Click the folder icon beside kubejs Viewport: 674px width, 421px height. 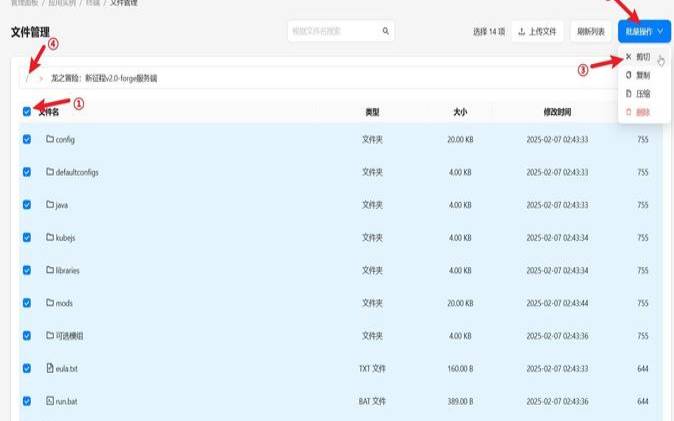[49, 237]
